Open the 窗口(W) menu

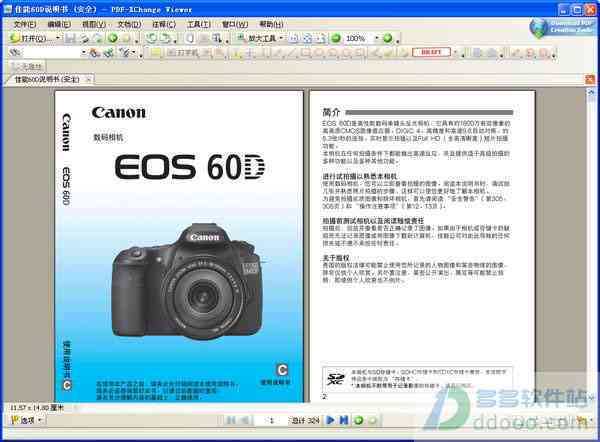pos(235,24)
